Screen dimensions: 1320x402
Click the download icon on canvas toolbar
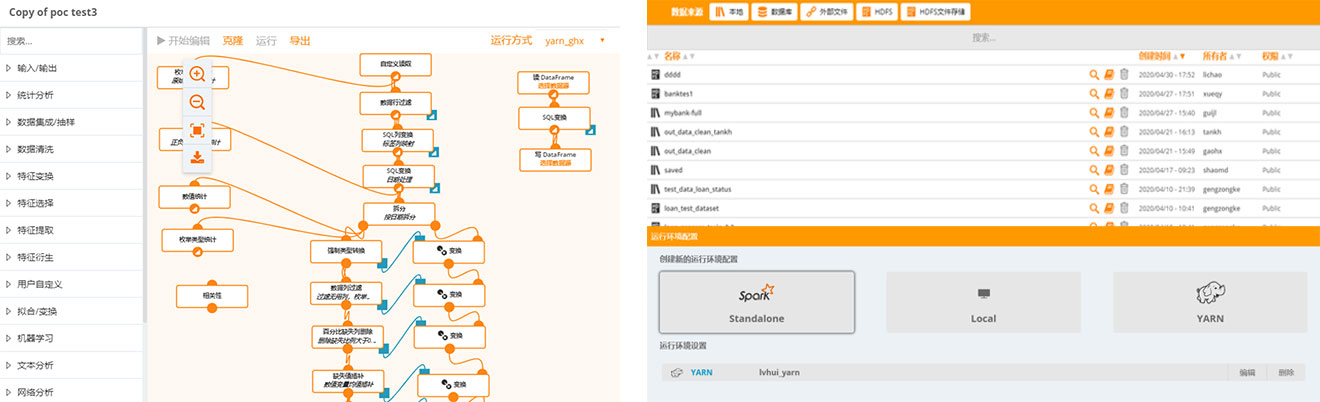click(x=197, y=157)
